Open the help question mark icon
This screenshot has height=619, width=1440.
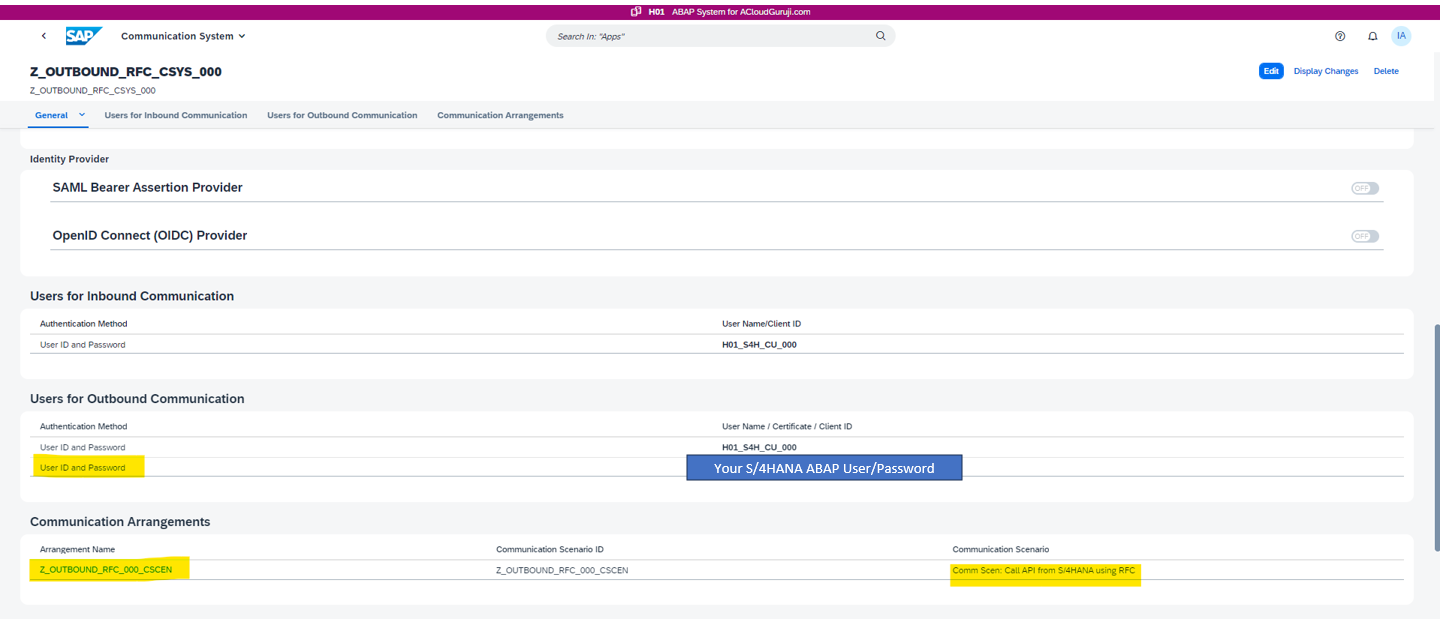click(x=1340, y=36)
